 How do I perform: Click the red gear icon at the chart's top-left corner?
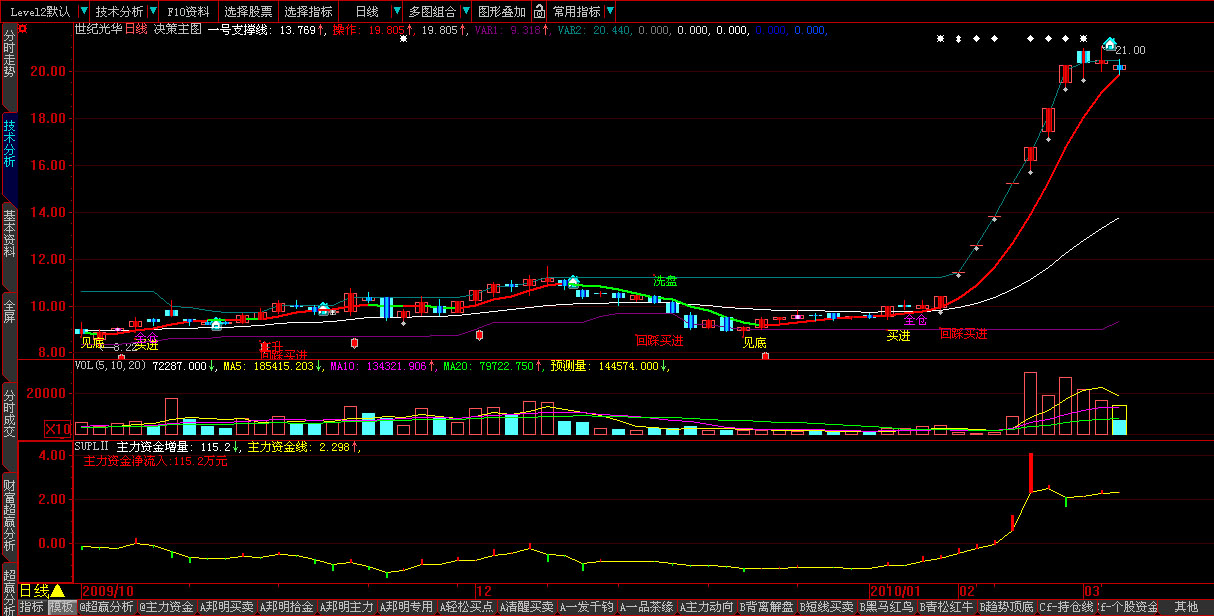pyautogui.click(x=24, y=29)
